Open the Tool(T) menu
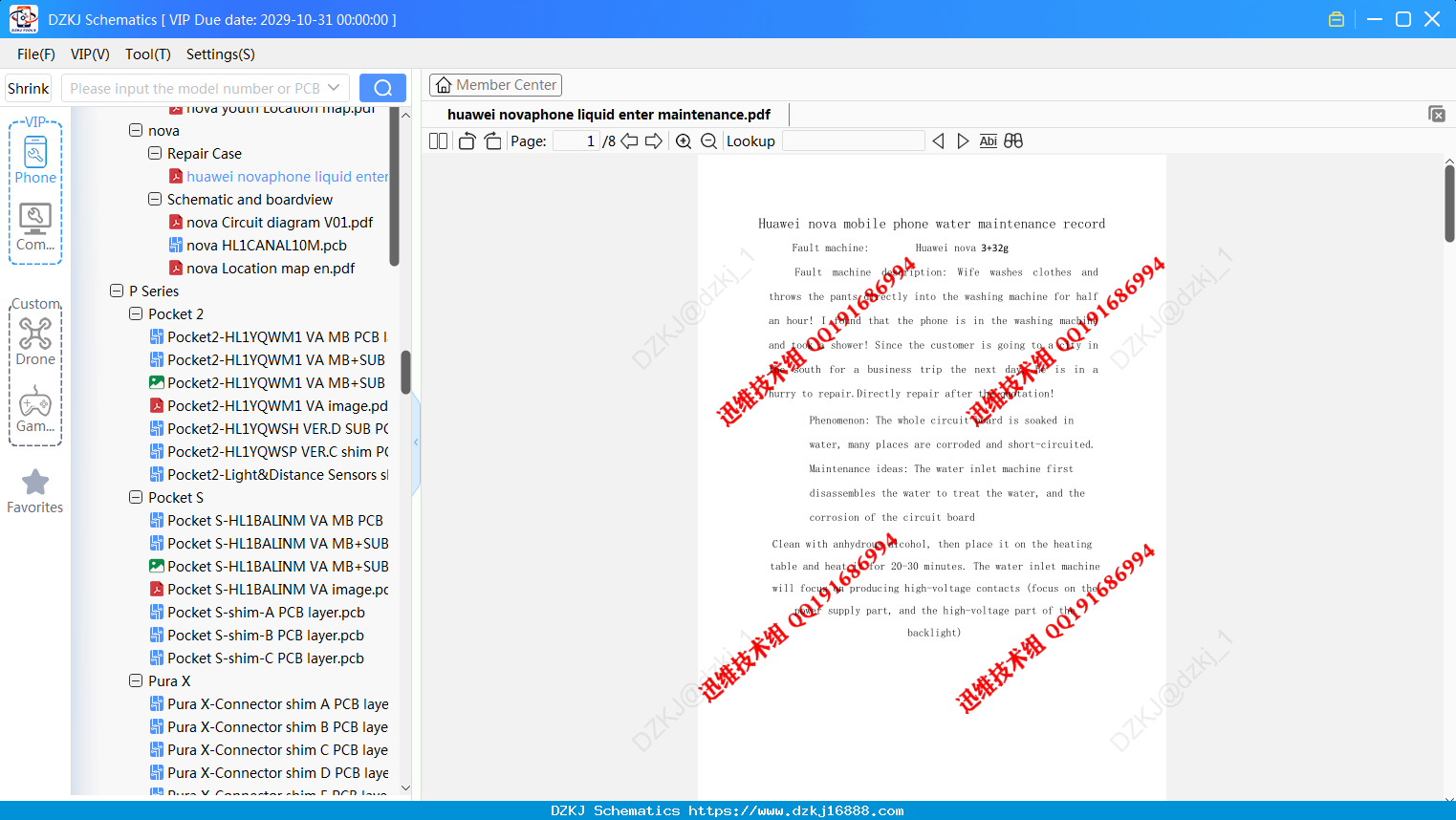The height and width of the screenshot is (820, 1456). (148, 54)
